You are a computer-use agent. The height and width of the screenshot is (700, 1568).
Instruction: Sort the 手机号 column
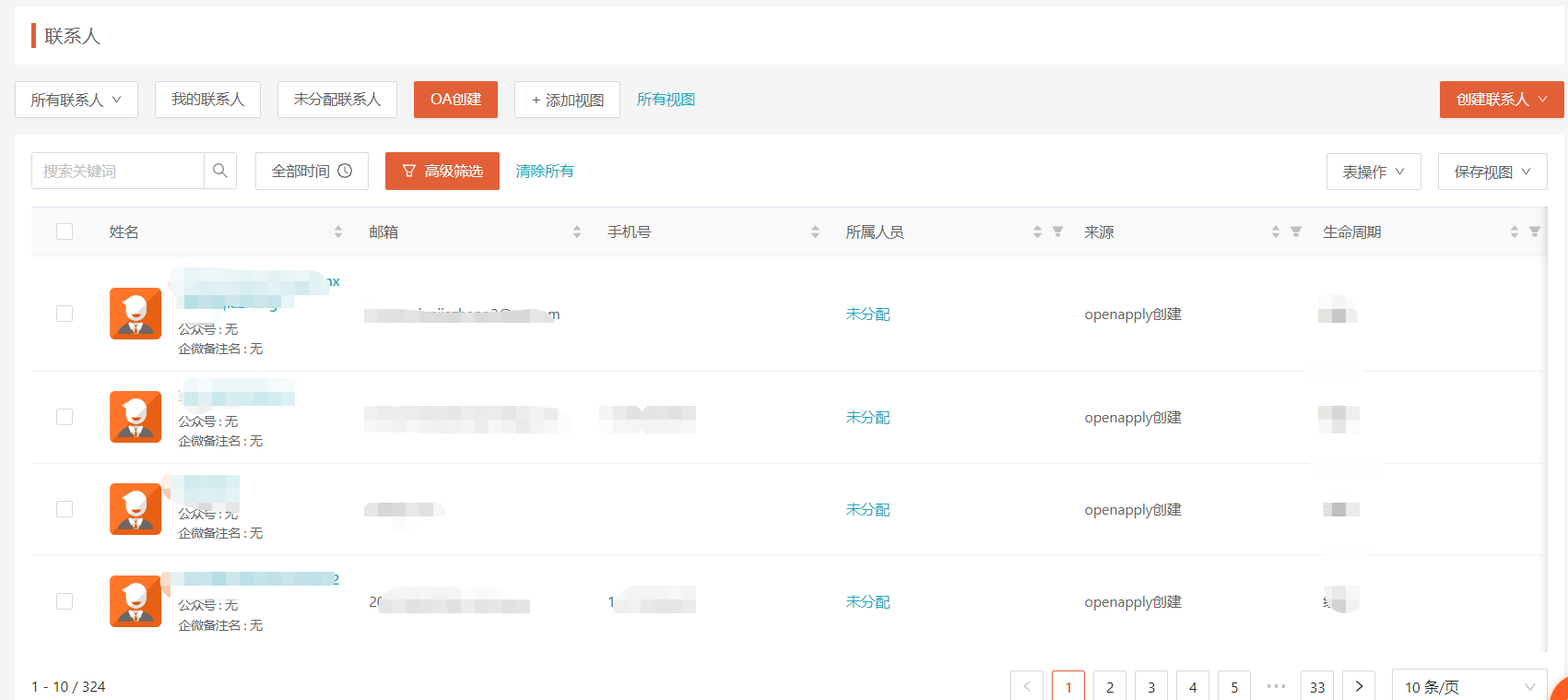[815, 232]
